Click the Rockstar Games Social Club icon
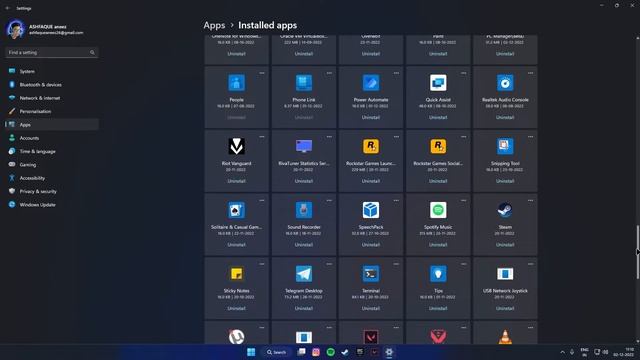Image resolution: width=640 pixels, height=360 pixels. [x=438, y=146]
